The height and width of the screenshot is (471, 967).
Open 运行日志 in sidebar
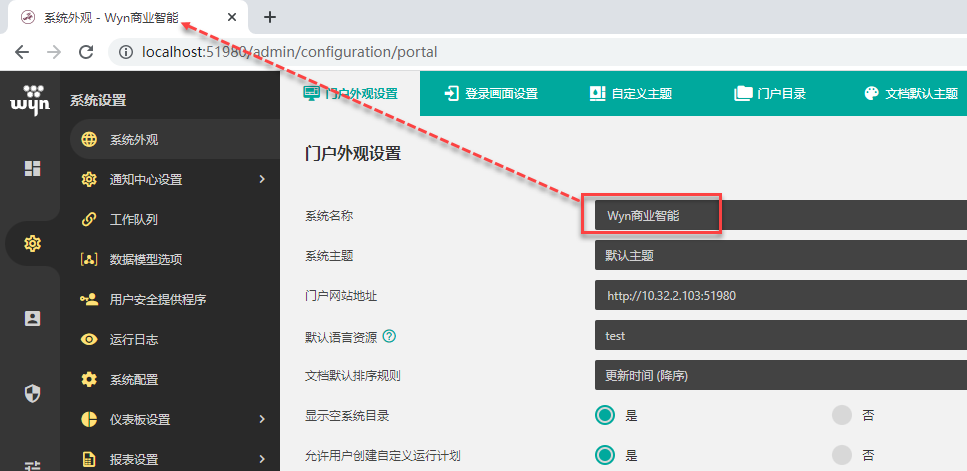point(175,340)
